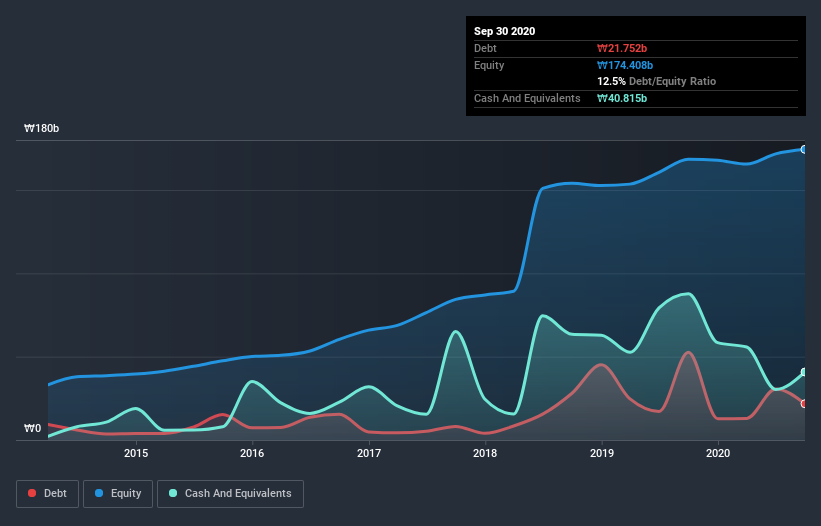This screenshot has height=526, width=821.
Task: Click the ₩40.815b cash value
Action: coord(622,98)
